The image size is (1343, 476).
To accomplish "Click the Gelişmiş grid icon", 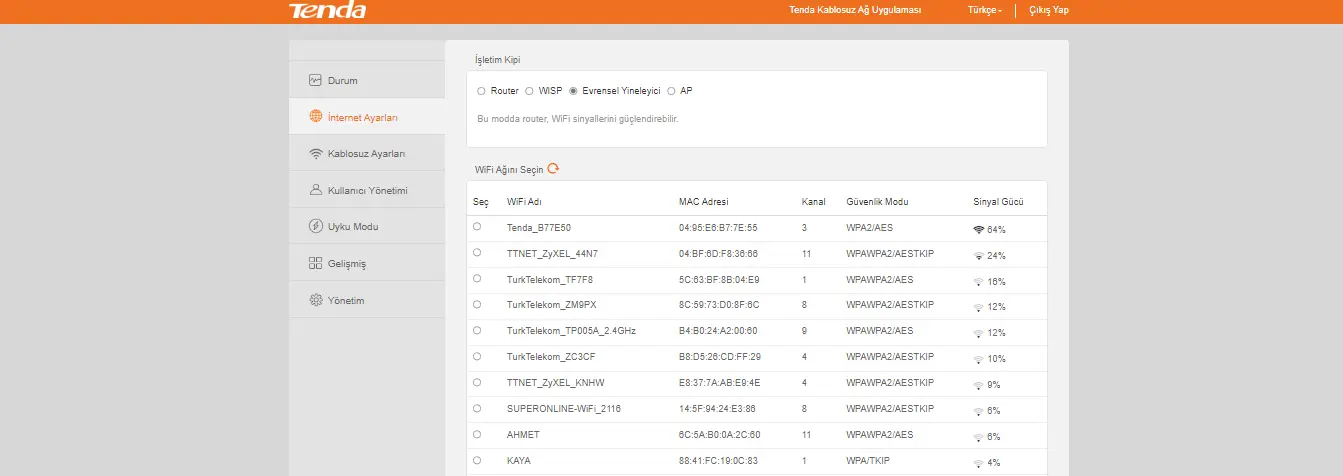I will (x=316, y=263).
